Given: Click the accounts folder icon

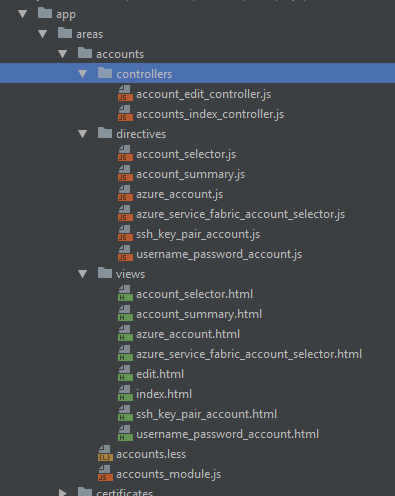Looking at the screenshot, I should [x=85, y=53].
